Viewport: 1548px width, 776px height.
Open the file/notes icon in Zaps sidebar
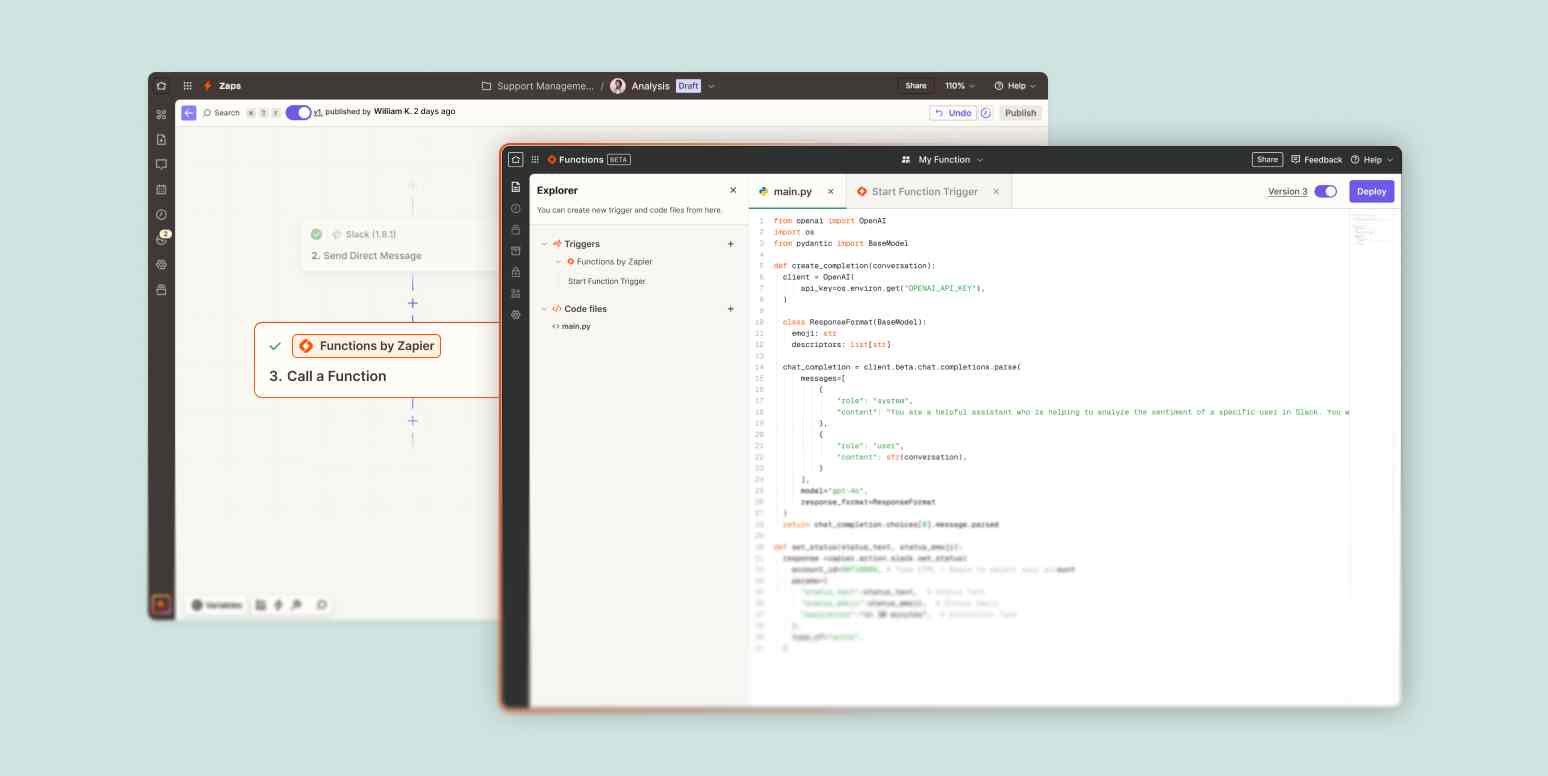coord(161,140)
